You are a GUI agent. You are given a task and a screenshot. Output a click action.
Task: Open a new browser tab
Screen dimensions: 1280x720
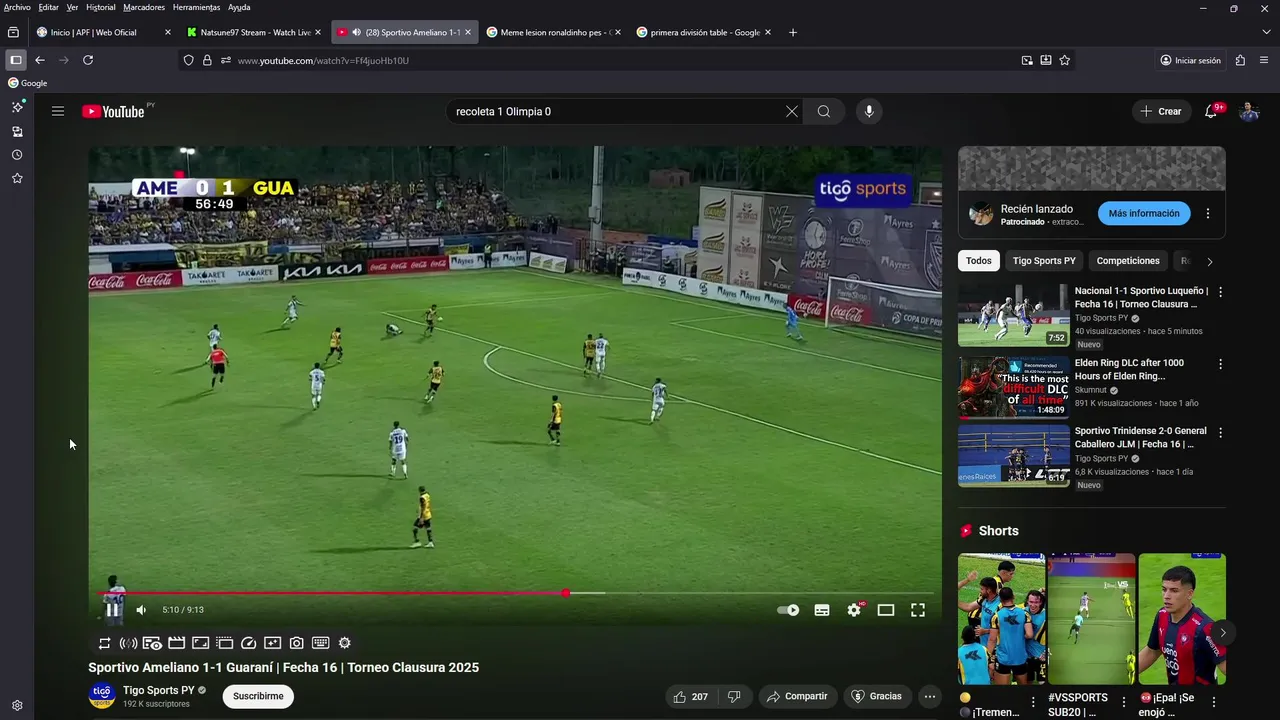[793, 32]
